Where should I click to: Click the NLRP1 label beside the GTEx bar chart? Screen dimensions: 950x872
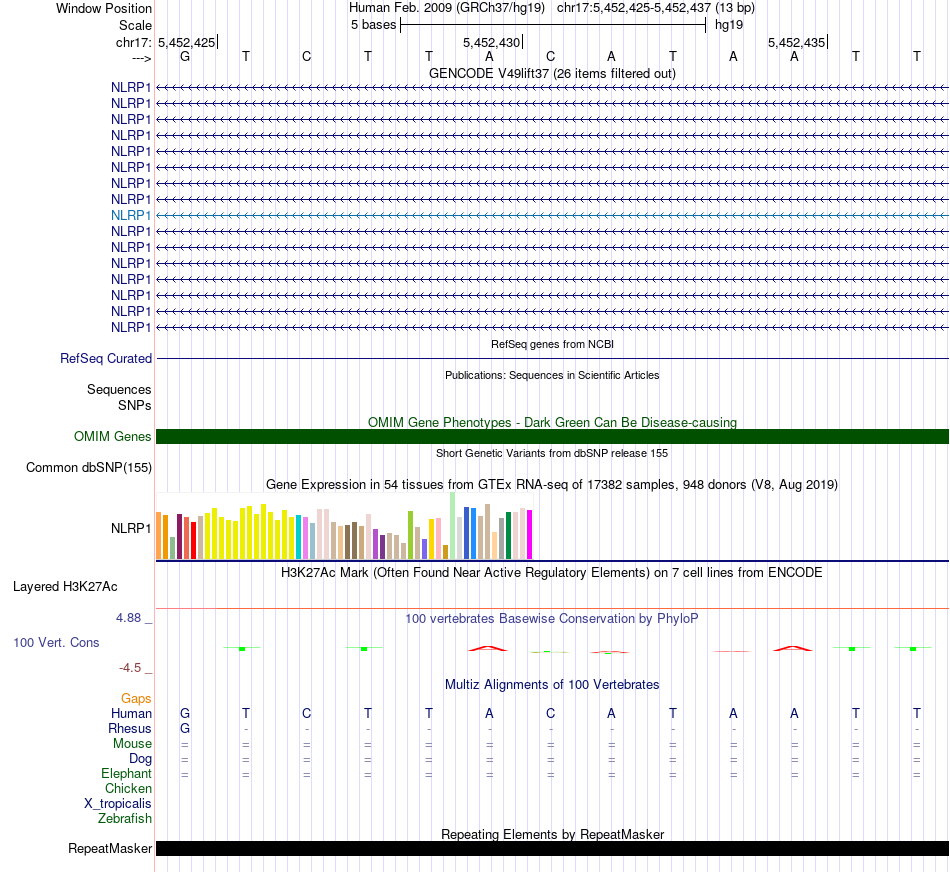click(x=131, y=528)
